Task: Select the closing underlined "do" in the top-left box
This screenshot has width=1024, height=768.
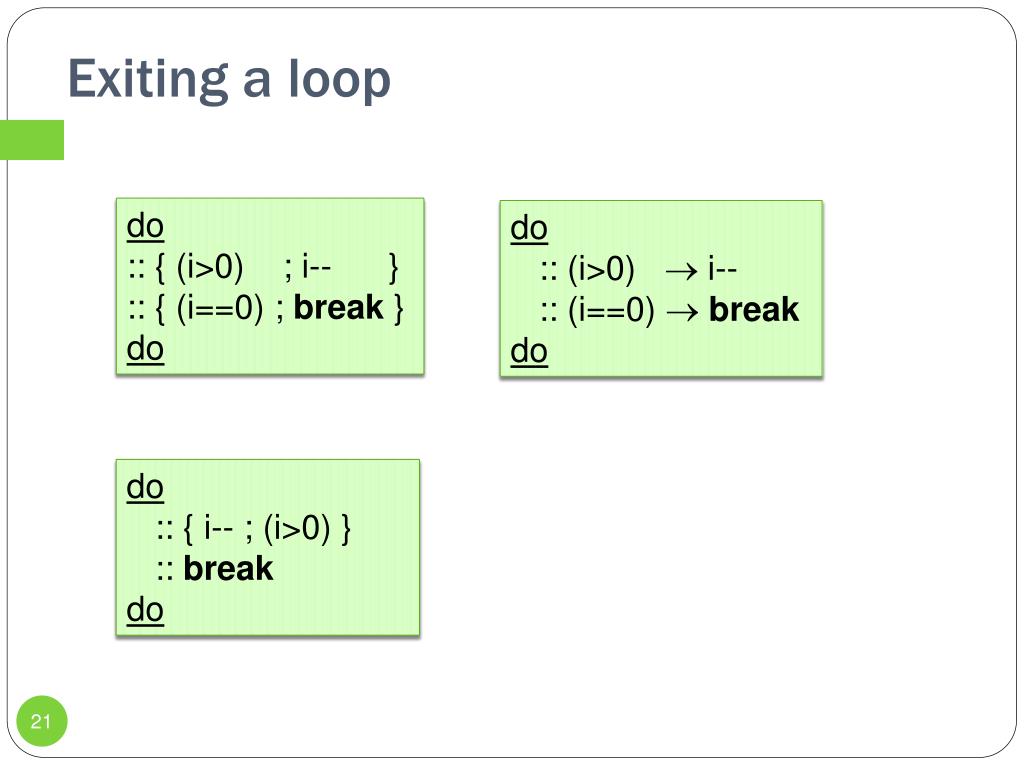Action: click(145, 349)
